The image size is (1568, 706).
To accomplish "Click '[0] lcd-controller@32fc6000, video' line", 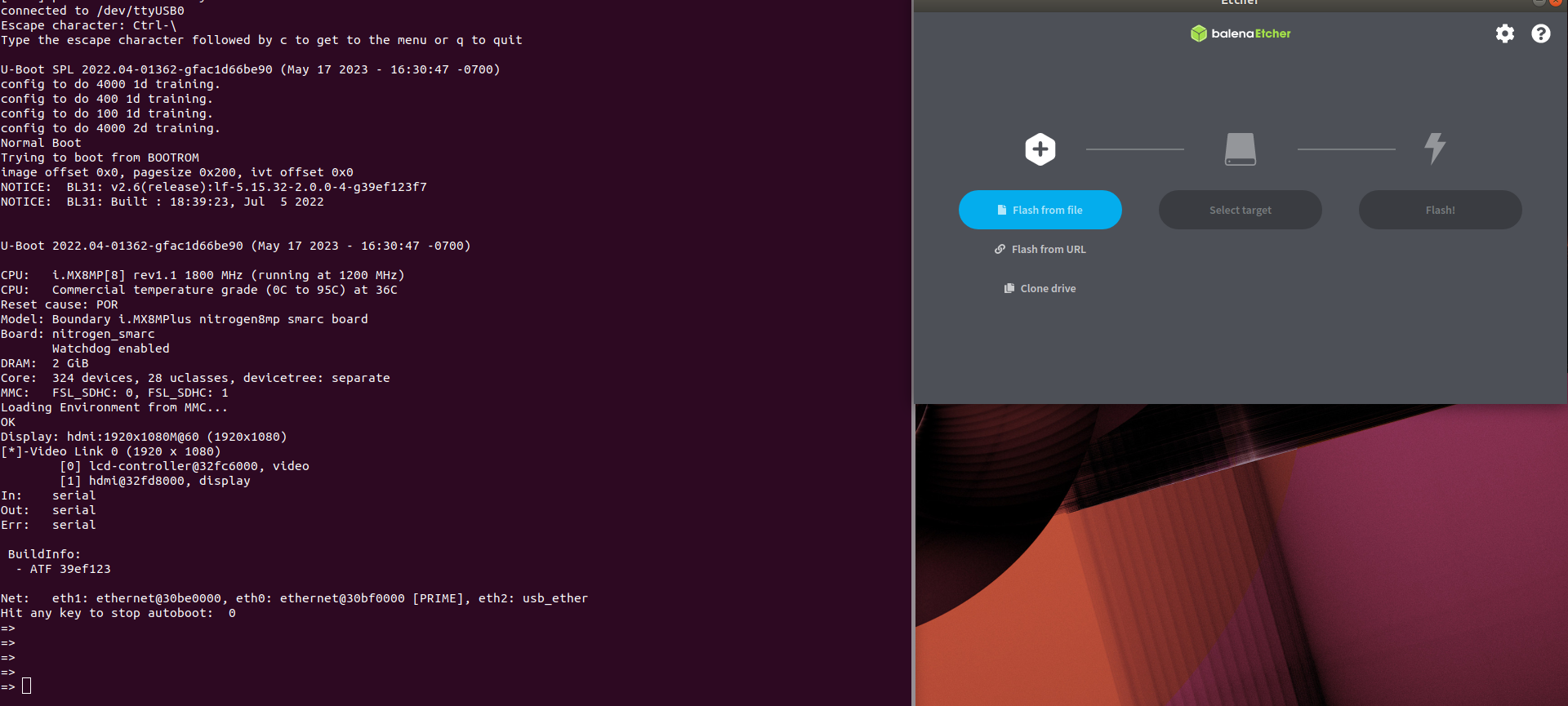I will [x=185, y=466].
